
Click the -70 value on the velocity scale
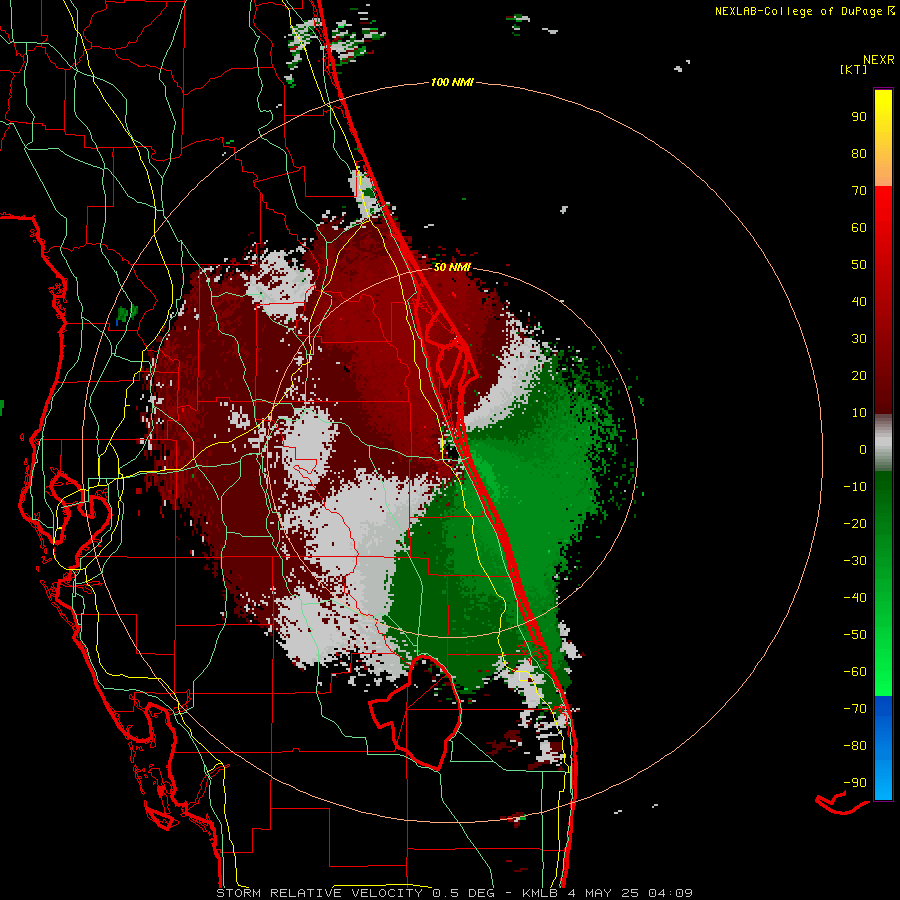point(855,709)
